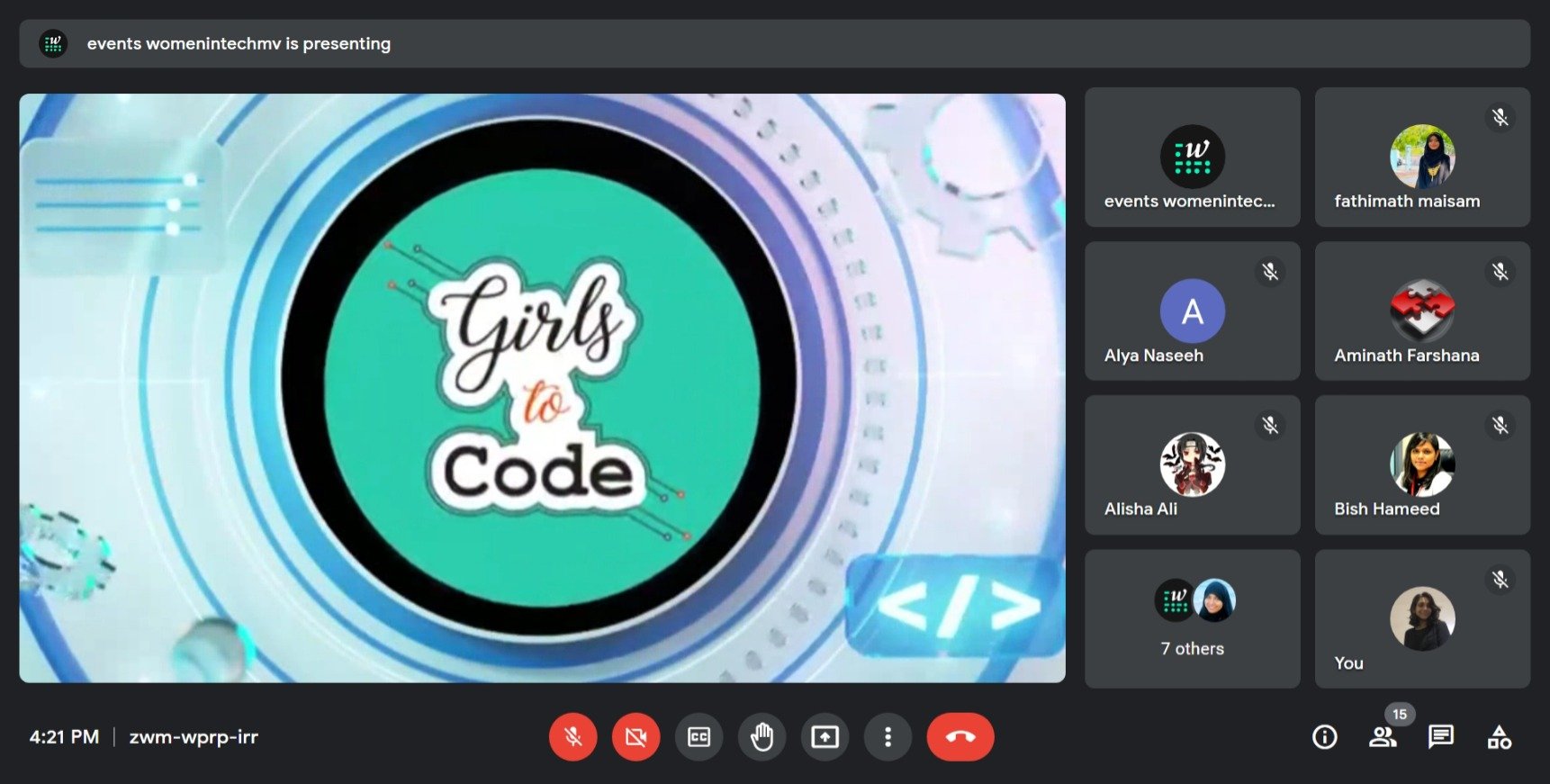Unmute the microphone in the call controls
The image size is (1550, 784).
click(x=572, y=737)
